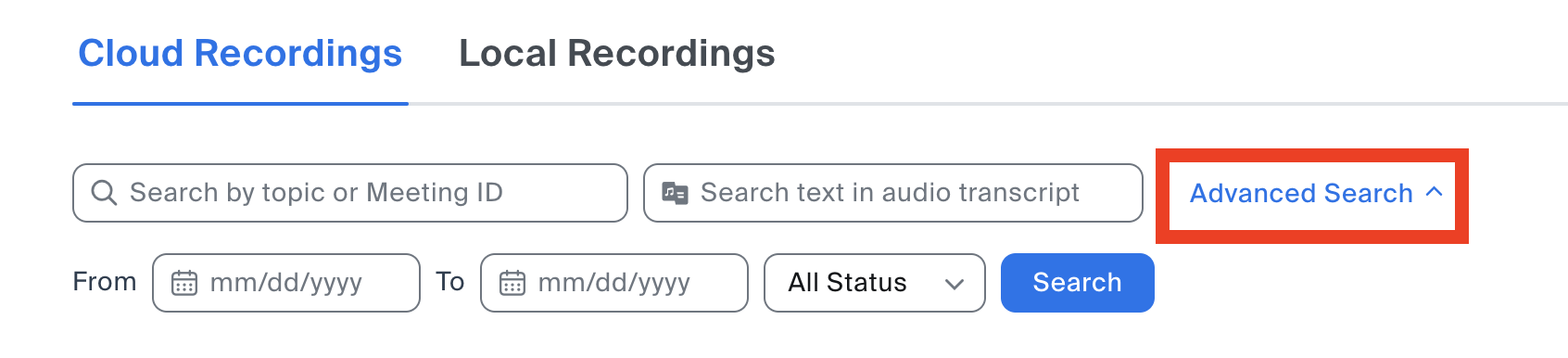Select the Cloud Recordings tab
Screen dimensions: 1568x358
[240, 54]
